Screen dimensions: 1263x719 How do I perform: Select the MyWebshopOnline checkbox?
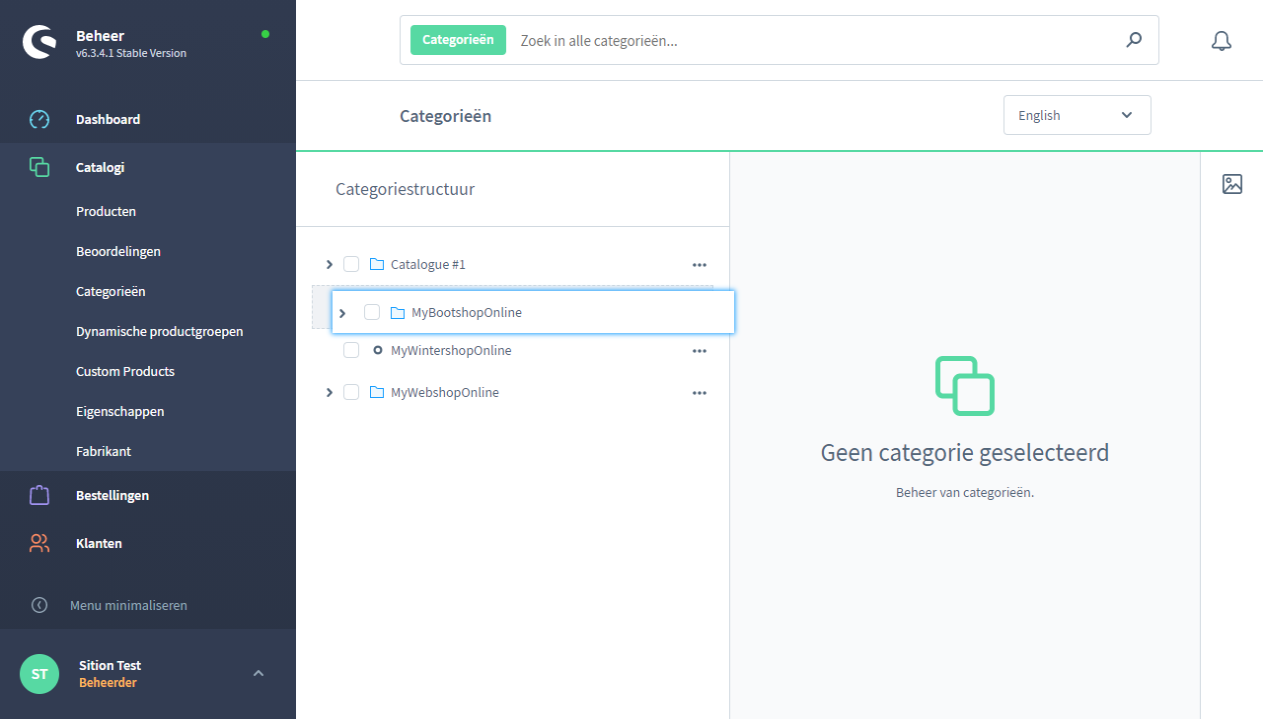(351, 393)
